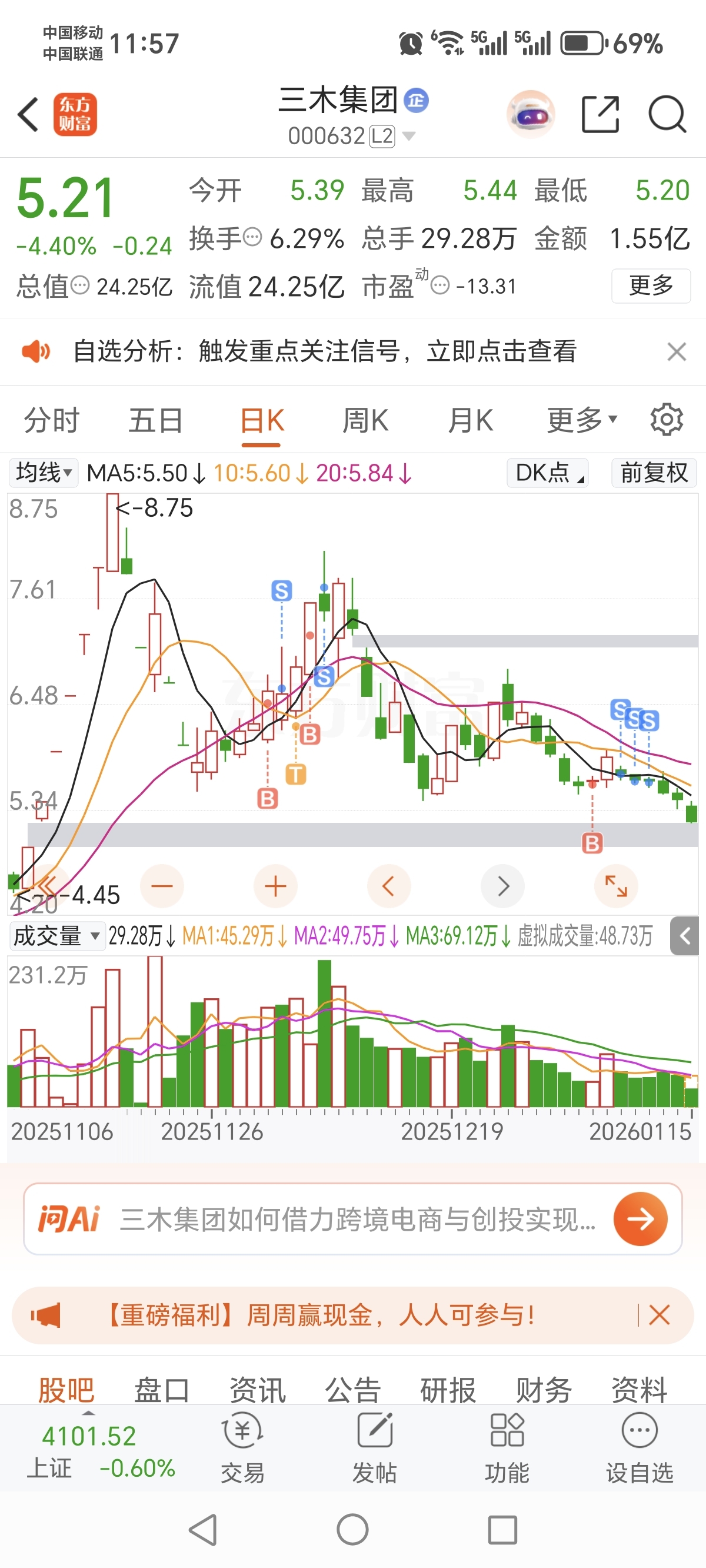706x1568 pixels.
Task: Tap the info icon next to 市盈
Action: [x=440, y=285]
